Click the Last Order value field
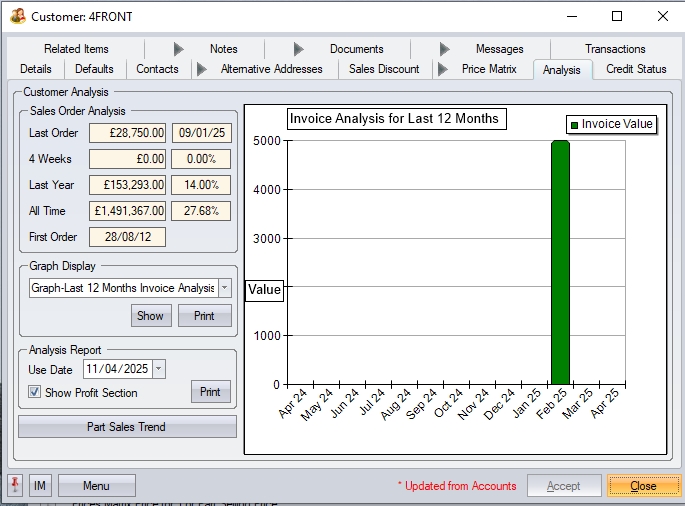The image size is (685, 506). (127, 133)
